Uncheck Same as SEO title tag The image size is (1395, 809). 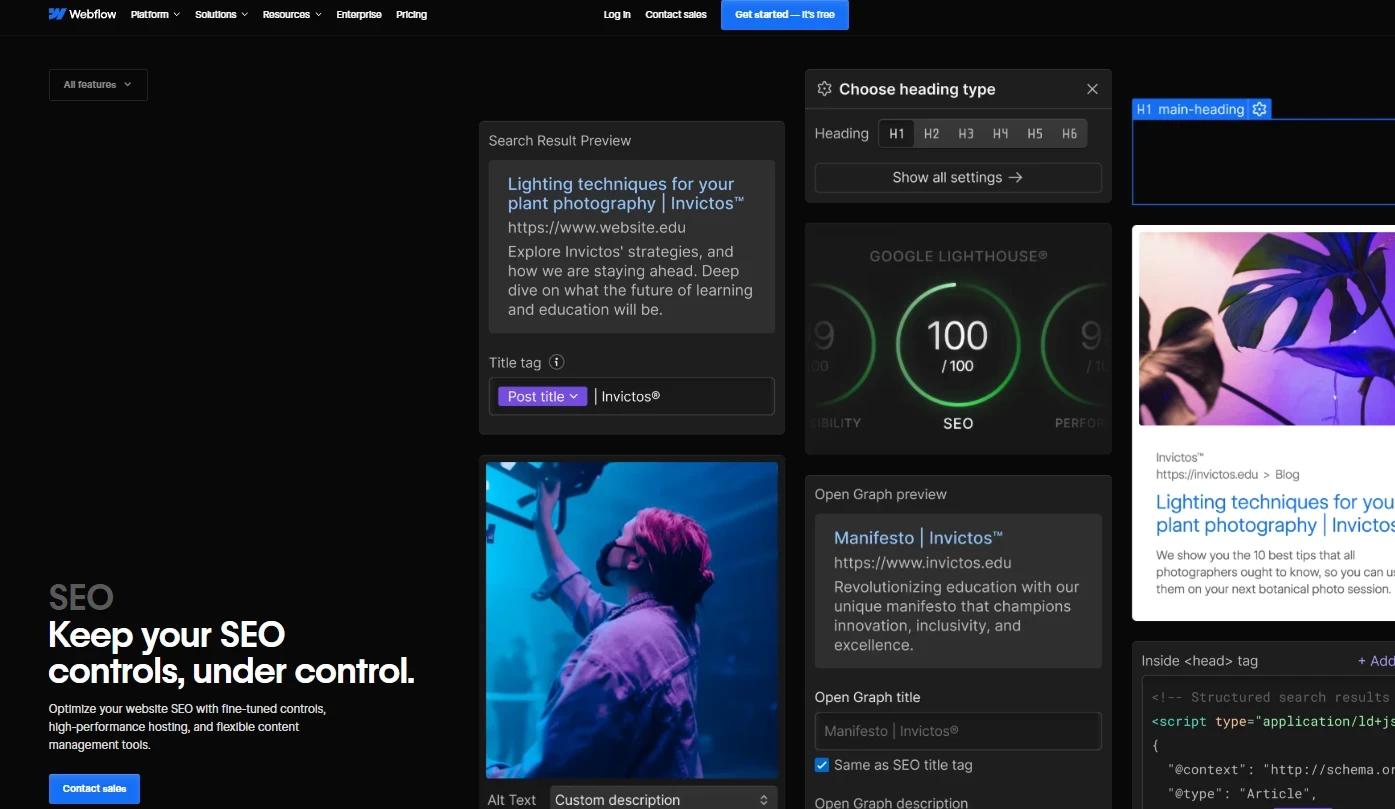coord(822,765)
